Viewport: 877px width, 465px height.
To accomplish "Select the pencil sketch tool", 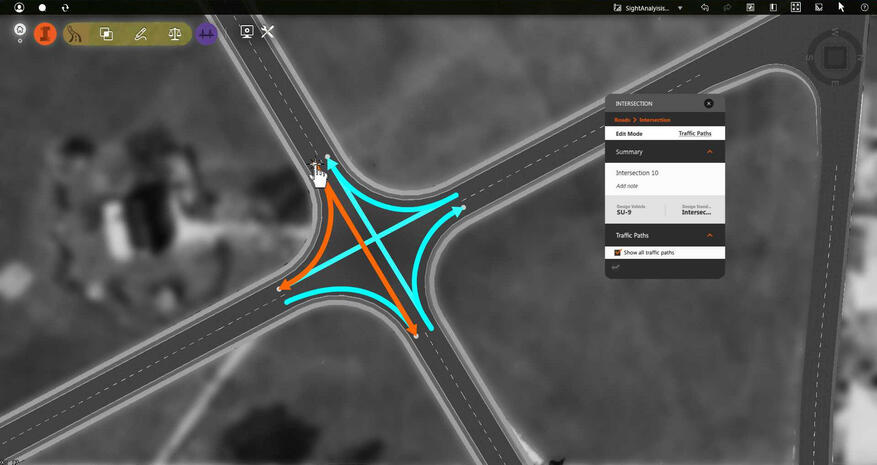I will coord(141,33).
